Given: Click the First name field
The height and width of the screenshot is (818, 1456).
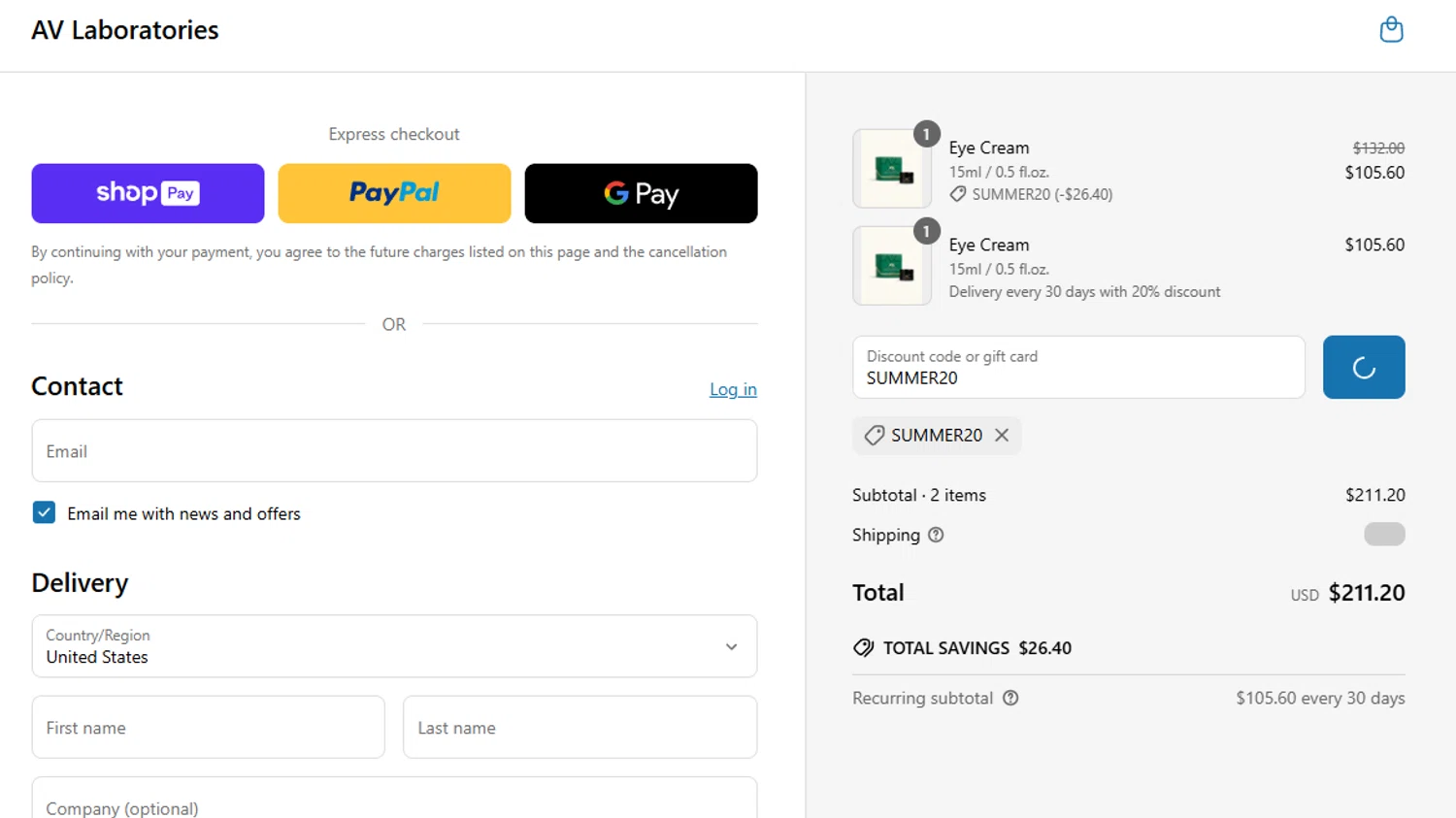Looking at the screenshot, I should point(209,727).
